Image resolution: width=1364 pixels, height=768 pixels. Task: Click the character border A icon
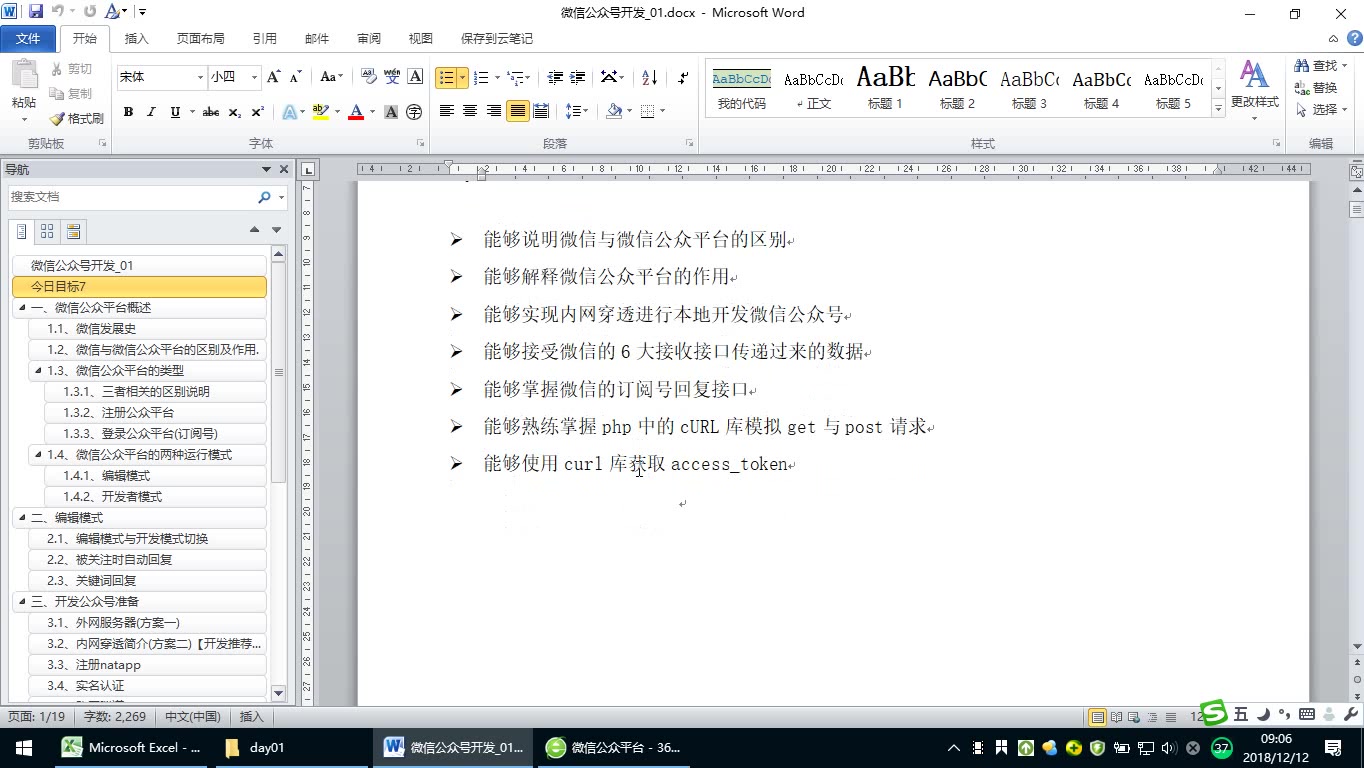[x=415, y=77]
